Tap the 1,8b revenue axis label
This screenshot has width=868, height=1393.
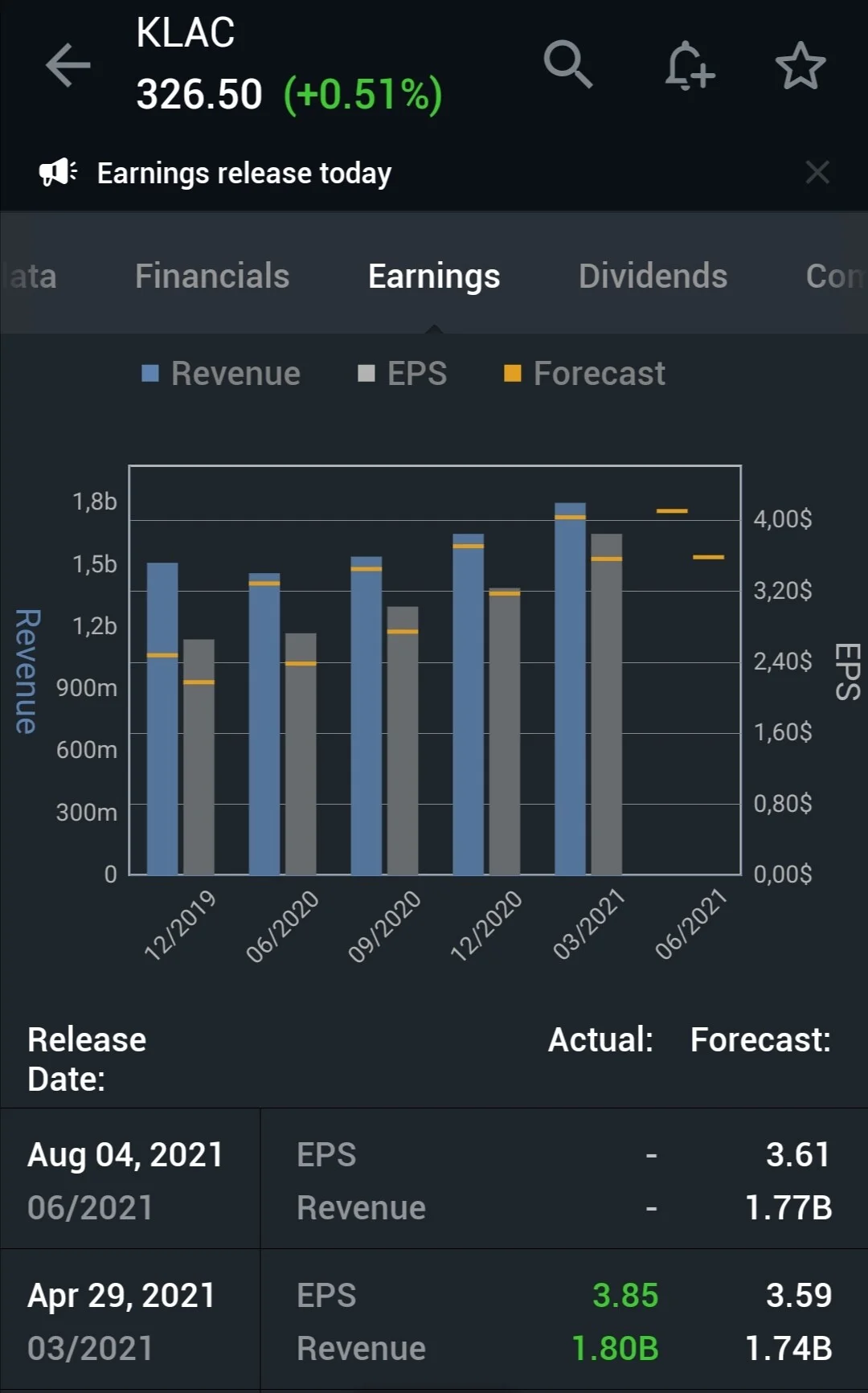pos(95,502)
